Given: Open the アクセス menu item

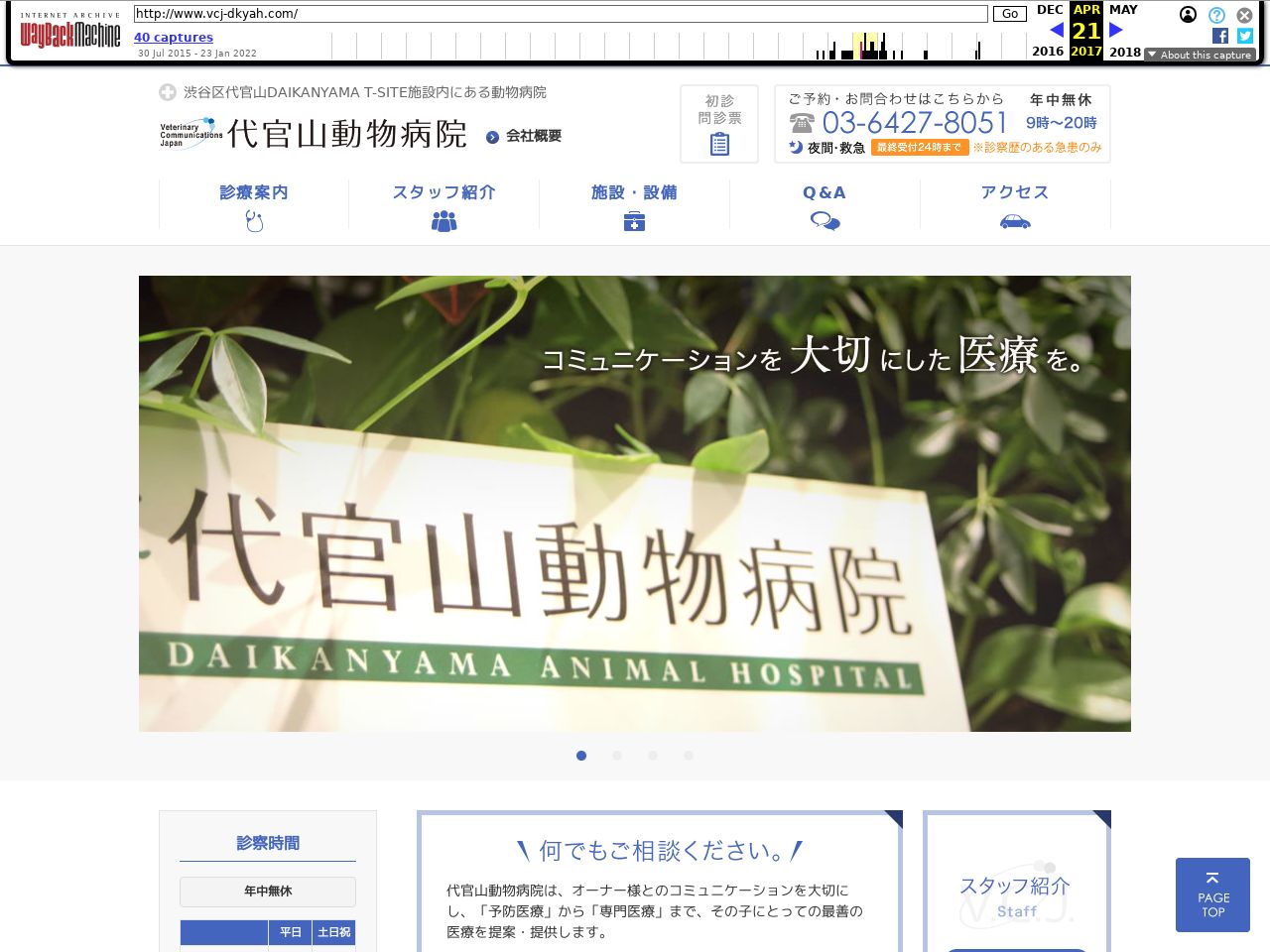Looking at the screenshot, I should pyautogui.click(x=1014, y=204).
